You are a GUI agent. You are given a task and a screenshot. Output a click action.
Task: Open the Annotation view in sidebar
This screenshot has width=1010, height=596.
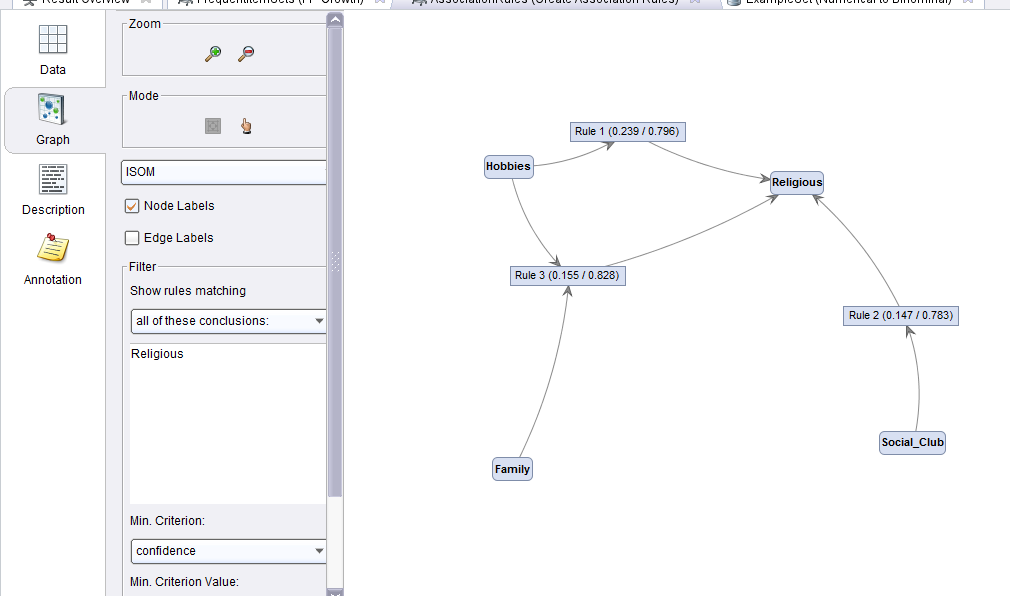tap(53, 260)
